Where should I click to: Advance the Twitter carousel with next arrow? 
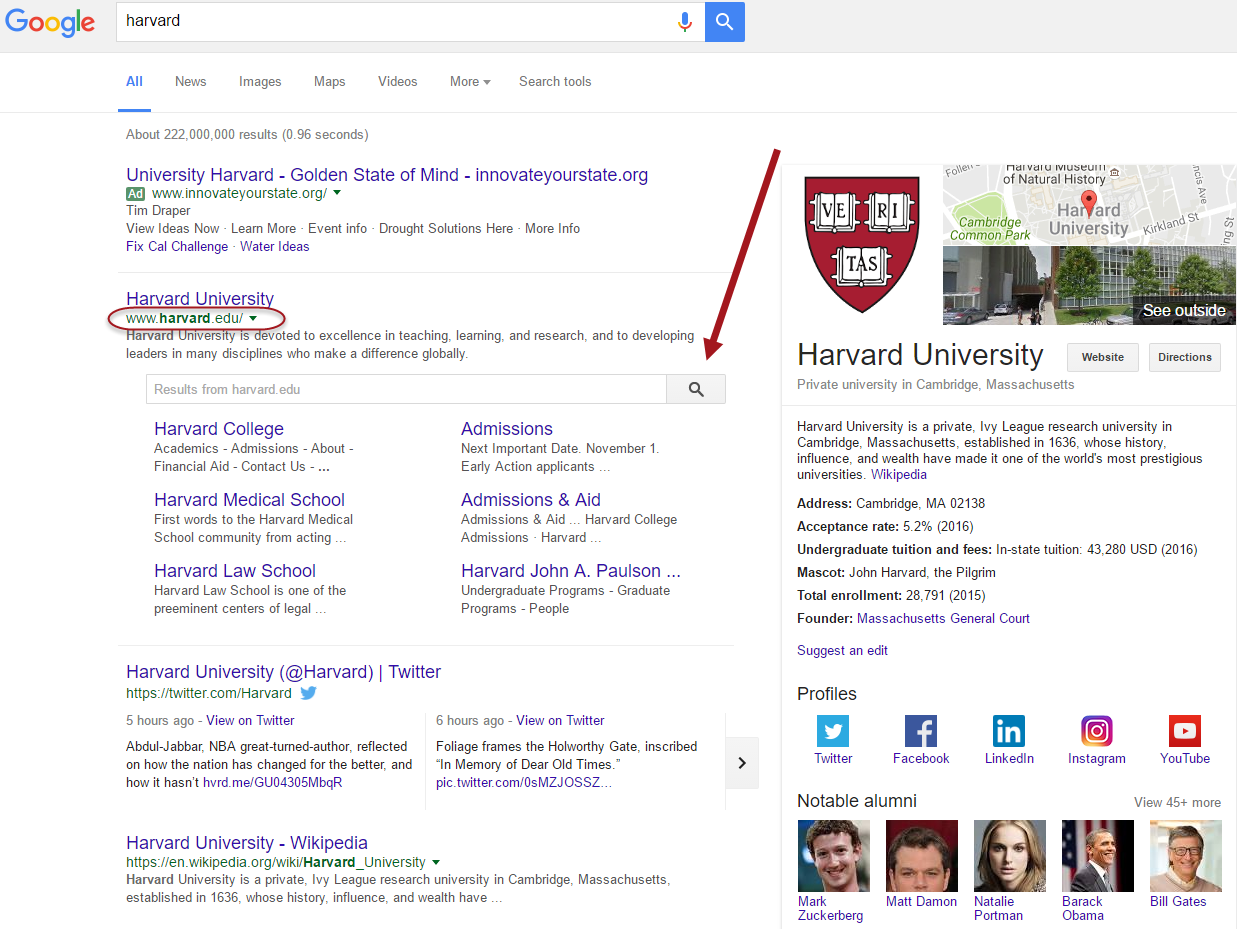[742, 763]
